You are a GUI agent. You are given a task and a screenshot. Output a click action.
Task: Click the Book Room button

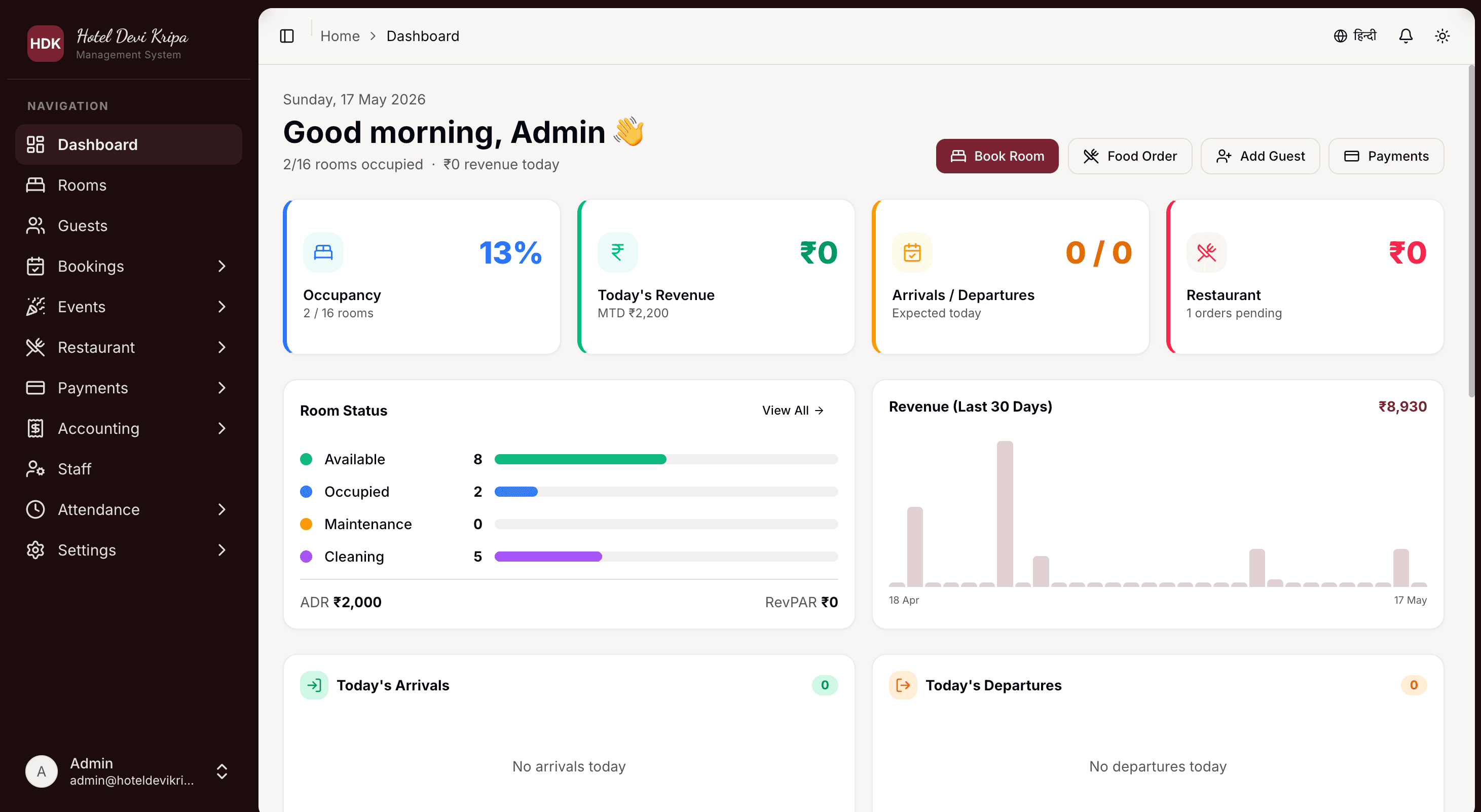click(997, 156)
